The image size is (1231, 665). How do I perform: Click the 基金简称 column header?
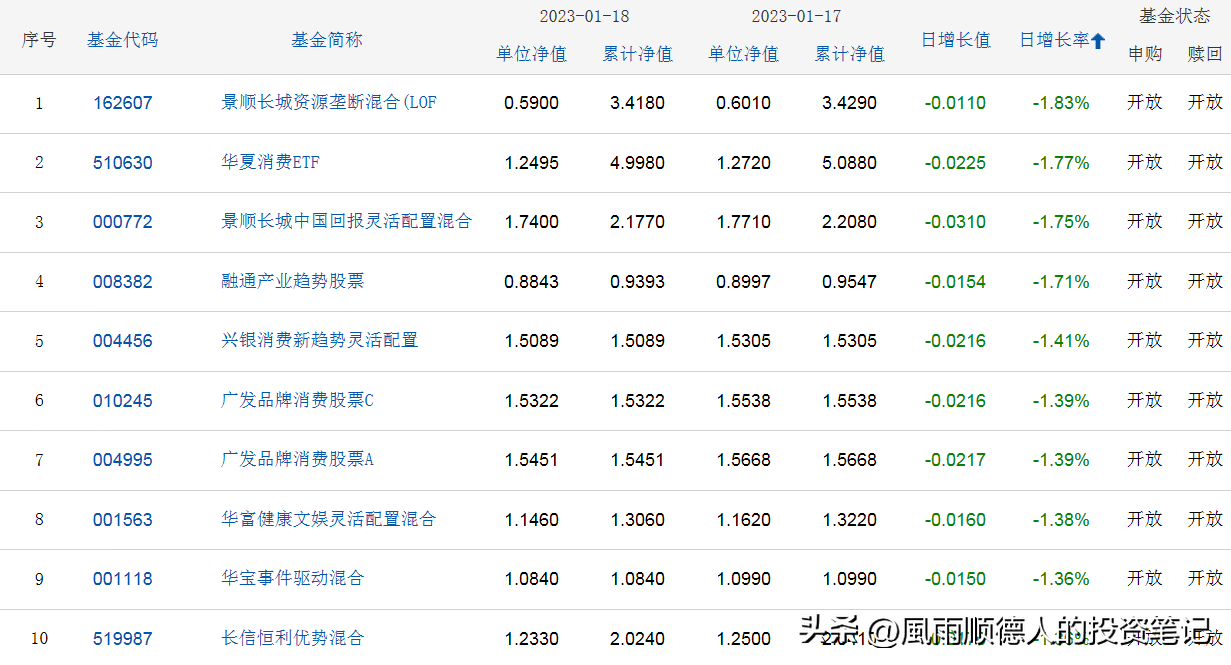[327, 40]
